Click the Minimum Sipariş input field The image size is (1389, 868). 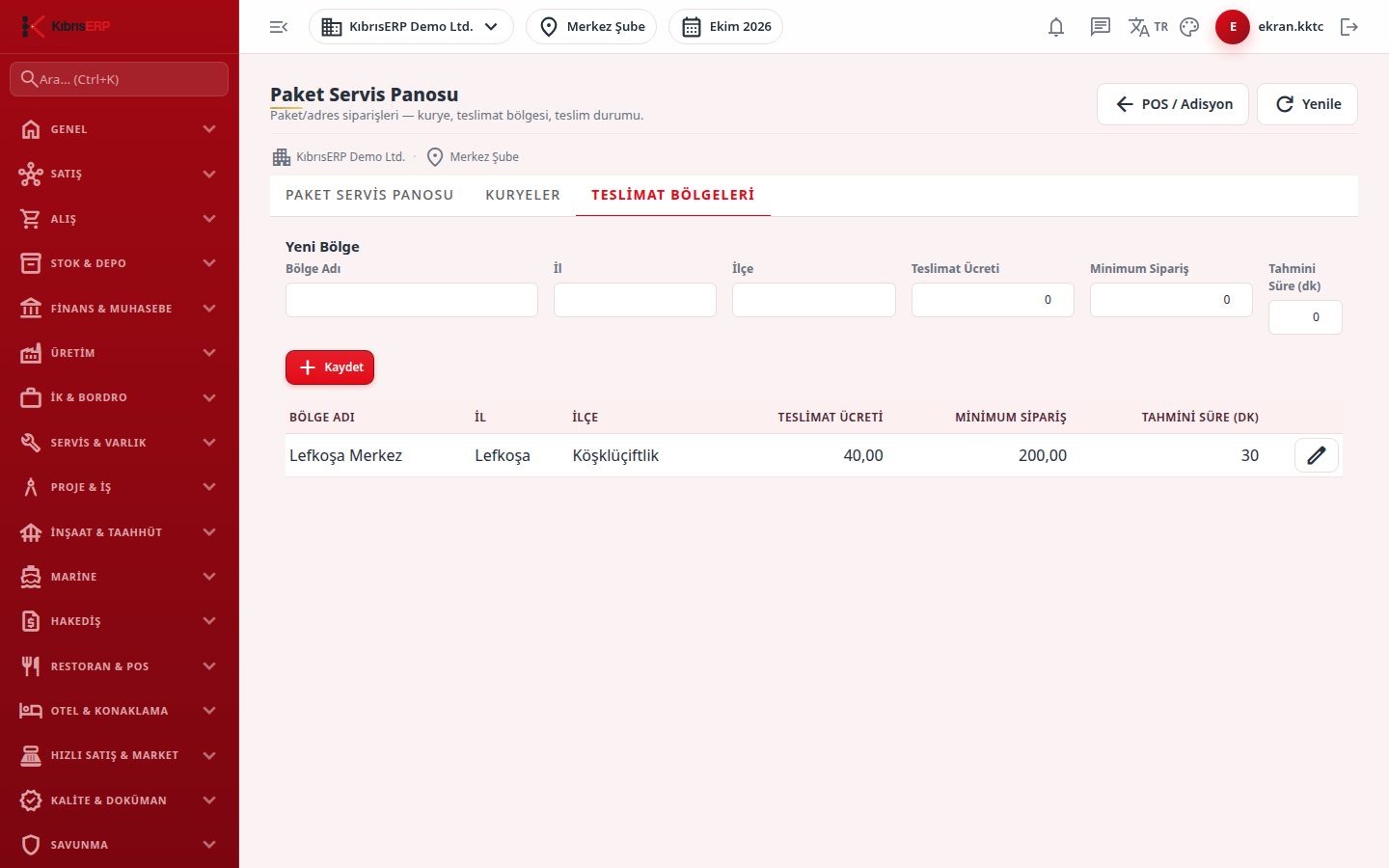[1171, 300]
